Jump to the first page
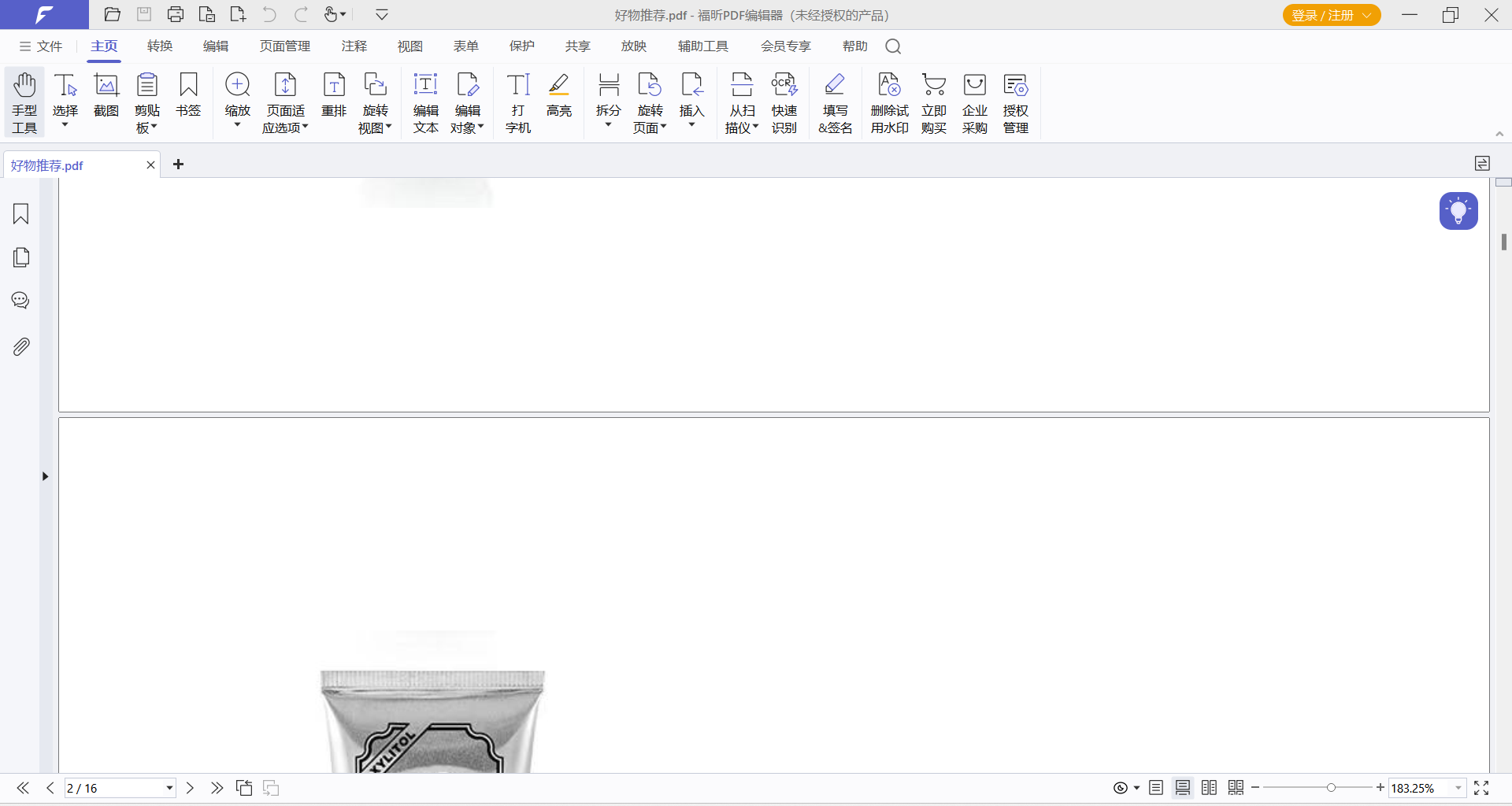1512x806 pixels. click(x=24, y=788)
